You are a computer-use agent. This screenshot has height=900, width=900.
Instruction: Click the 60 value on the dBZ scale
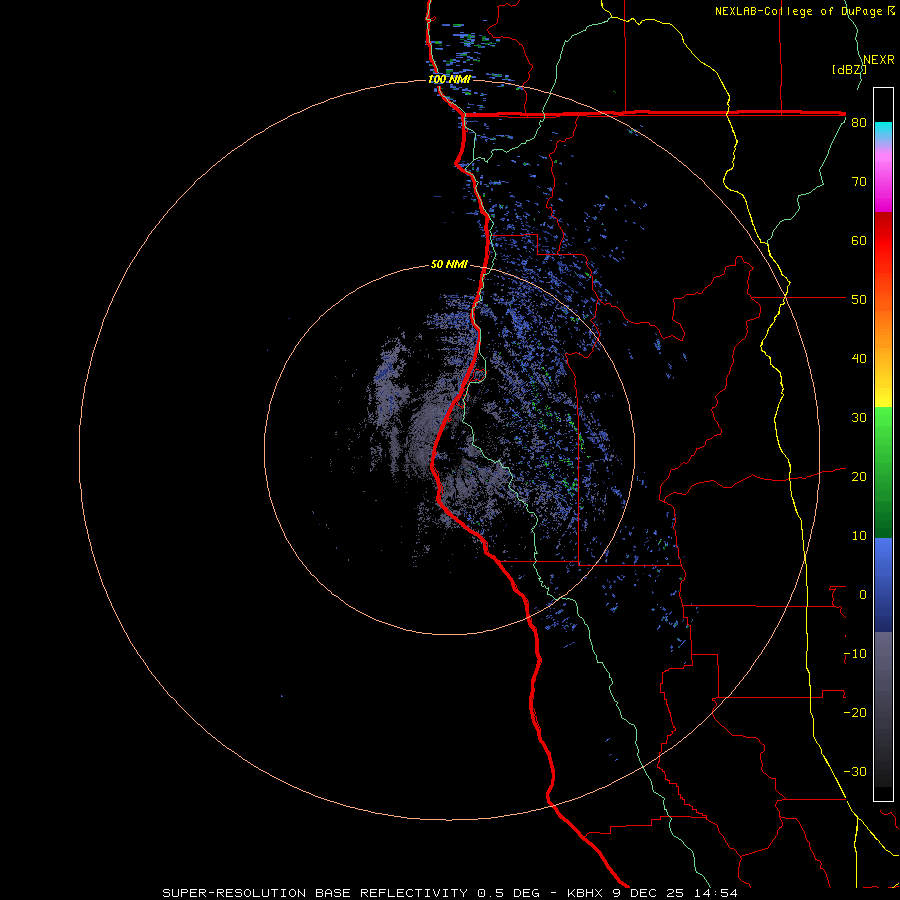tap(859, 240)
